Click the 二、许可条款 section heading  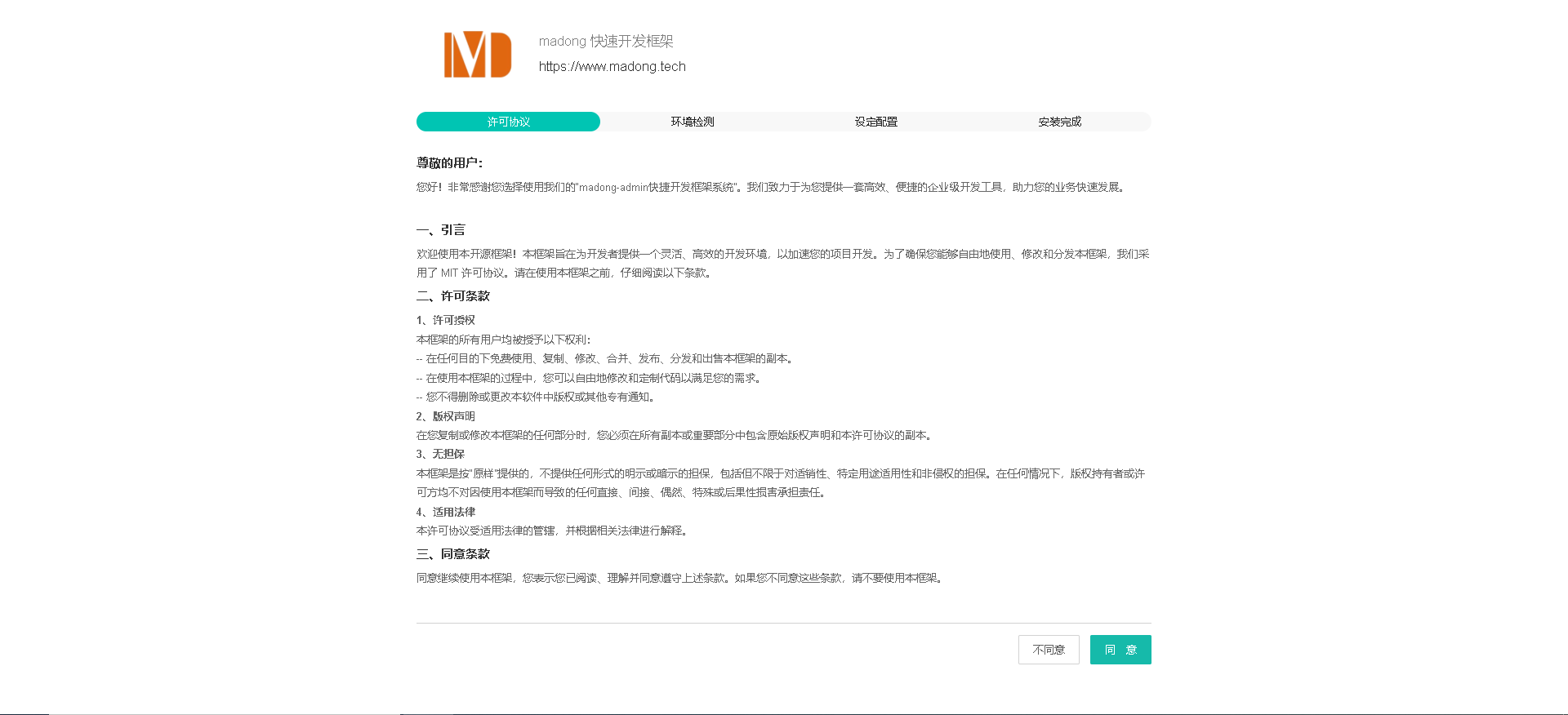click(453, 296)
